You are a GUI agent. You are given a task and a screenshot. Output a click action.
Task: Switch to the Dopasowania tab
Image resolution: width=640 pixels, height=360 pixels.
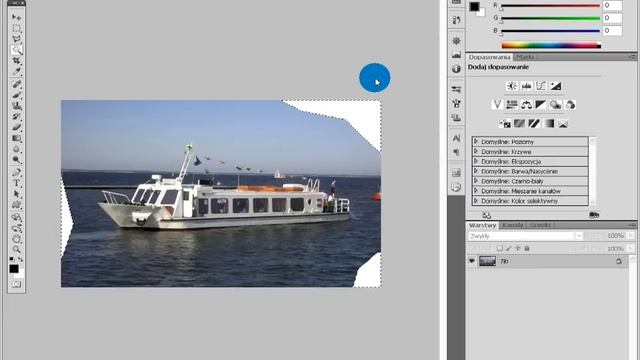coord(489,57)
